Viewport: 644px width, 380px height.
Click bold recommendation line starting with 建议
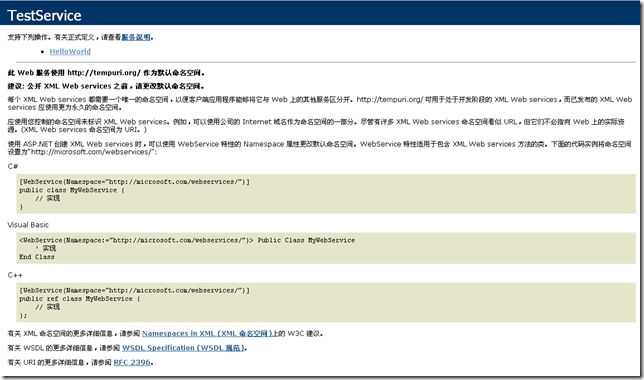click(106, 86)
